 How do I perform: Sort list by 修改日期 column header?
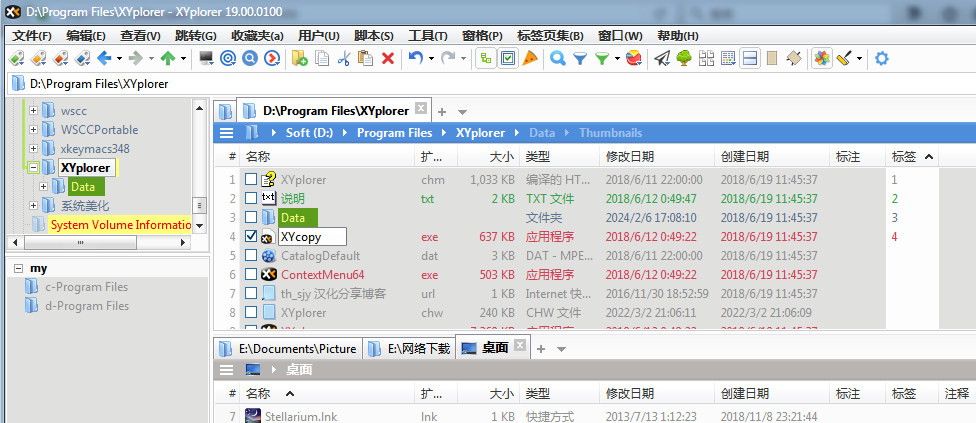629,157
